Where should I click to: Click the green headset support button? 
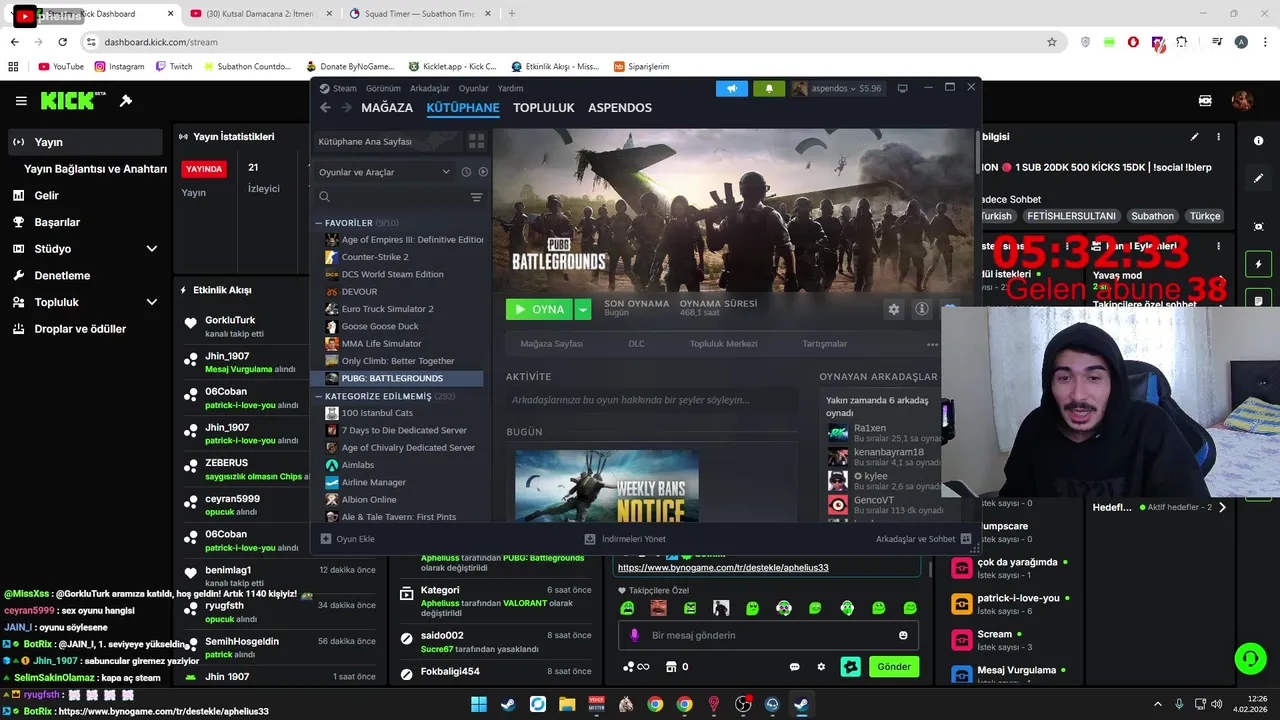click(x=1250, y=658)
